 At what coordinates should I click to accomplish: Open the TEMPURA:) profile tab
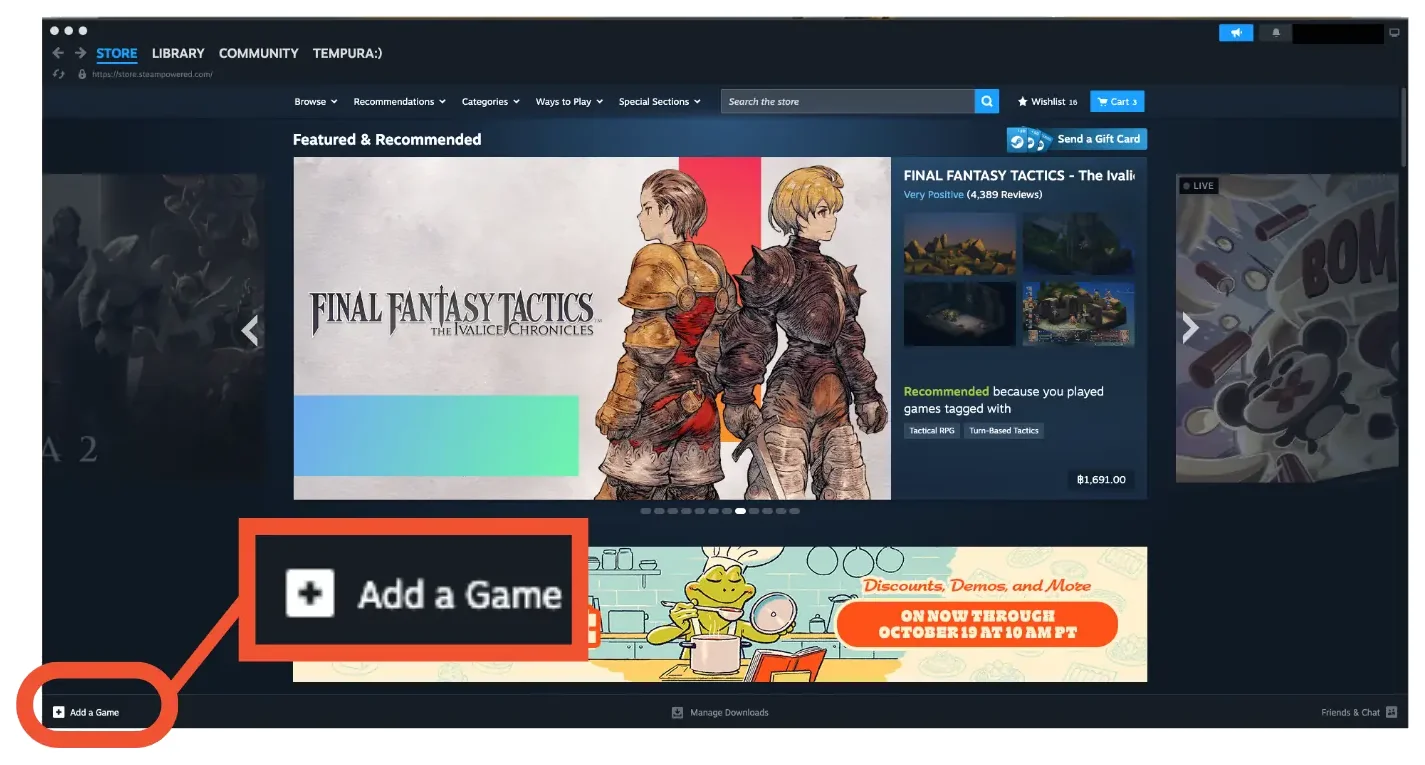(x=347, y=53)
